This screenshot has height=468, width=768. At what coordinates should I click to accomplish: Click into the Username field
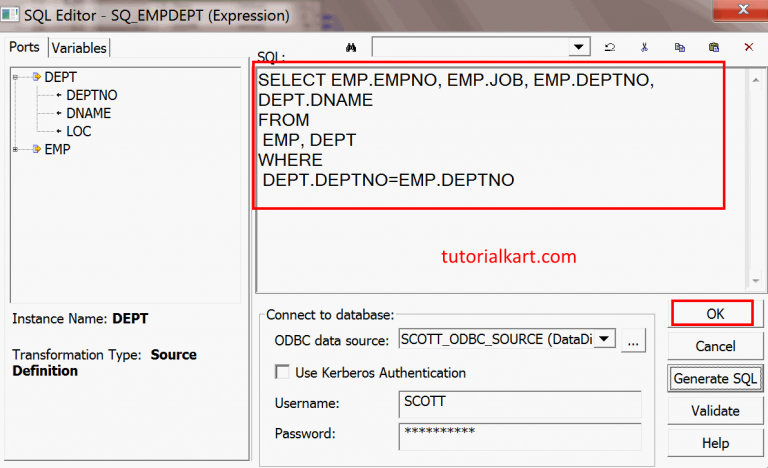click(519, 403)
